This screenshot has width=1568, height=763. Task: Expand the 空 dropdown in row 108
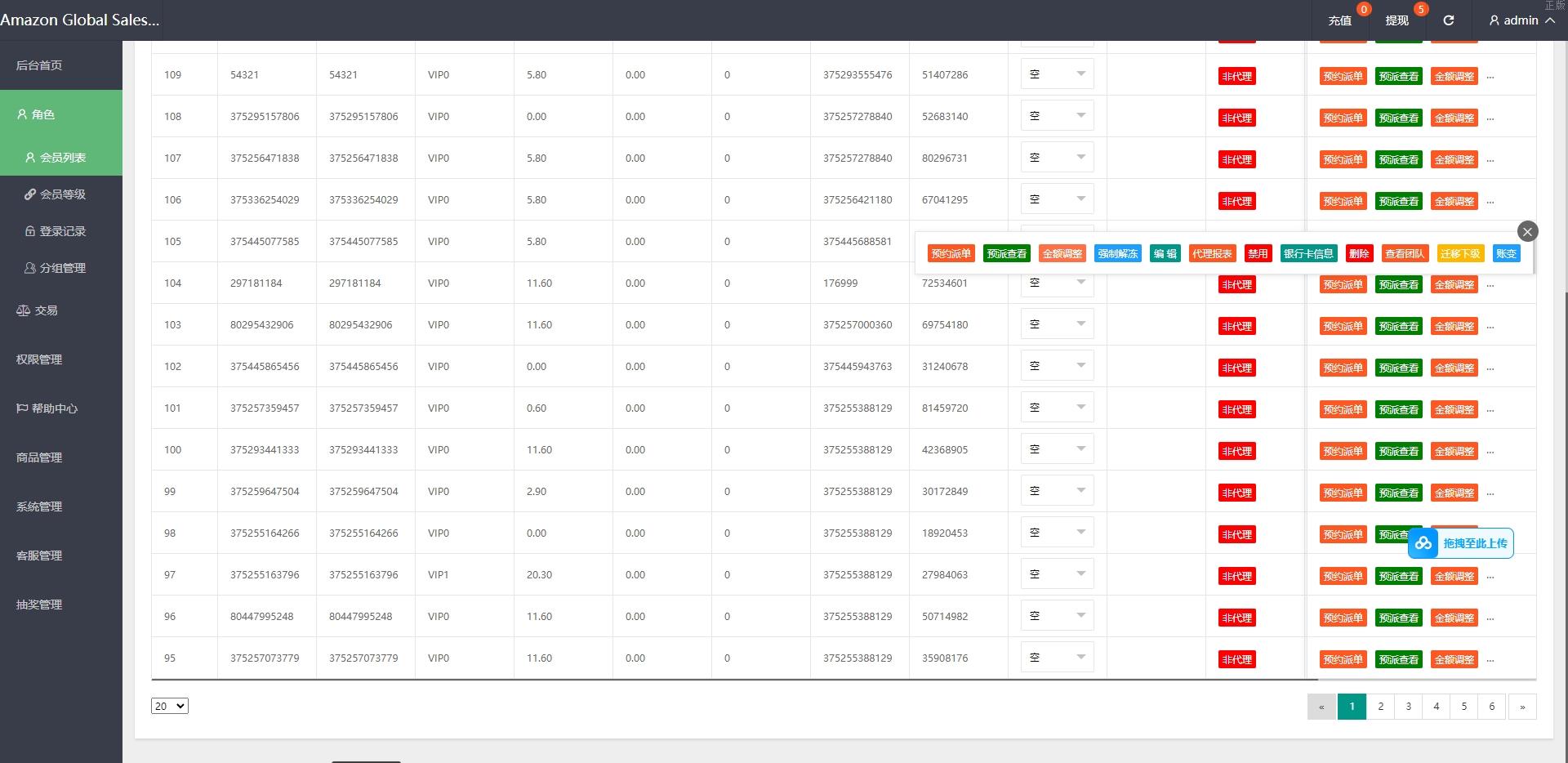[1057, 116]
